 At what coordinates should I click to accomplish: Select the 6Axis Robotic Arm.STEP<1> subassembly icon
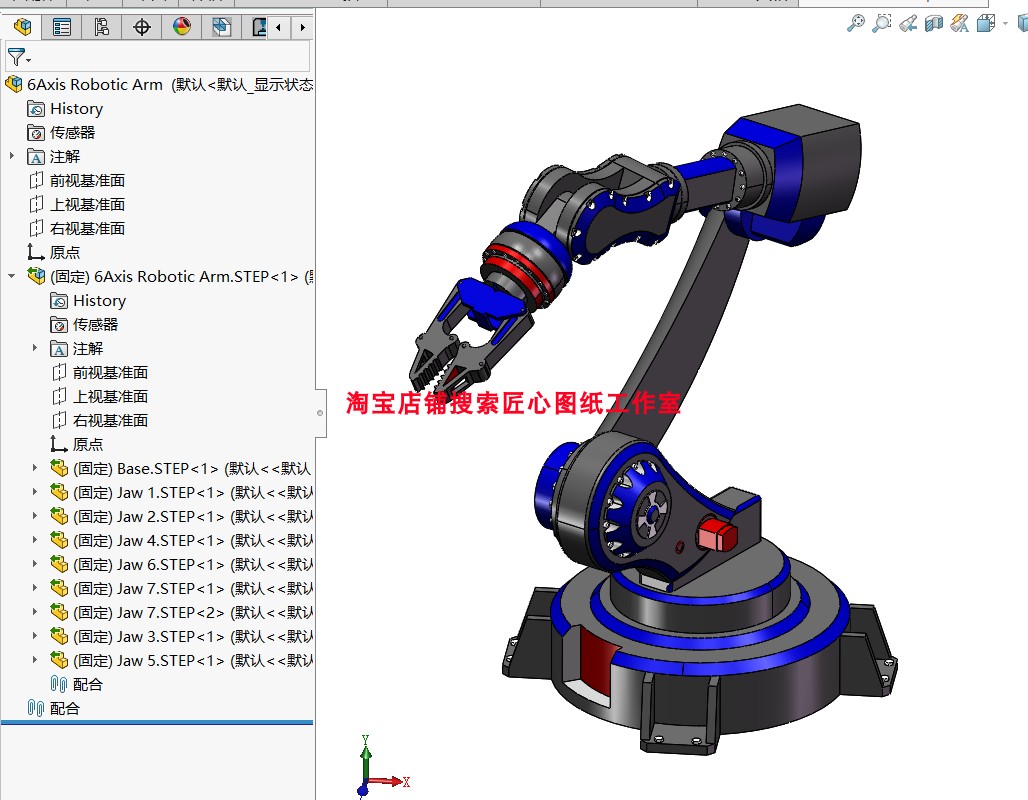point(37,276)
